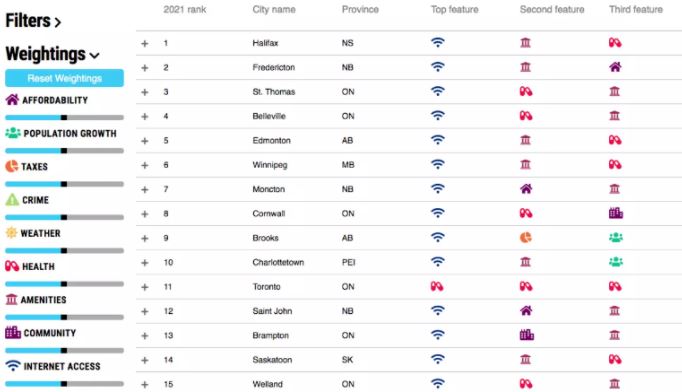The width and height of the screenshot is (682, 392).
Task: Click the Taxes pie chart icon
Action: tap(12, 166)
